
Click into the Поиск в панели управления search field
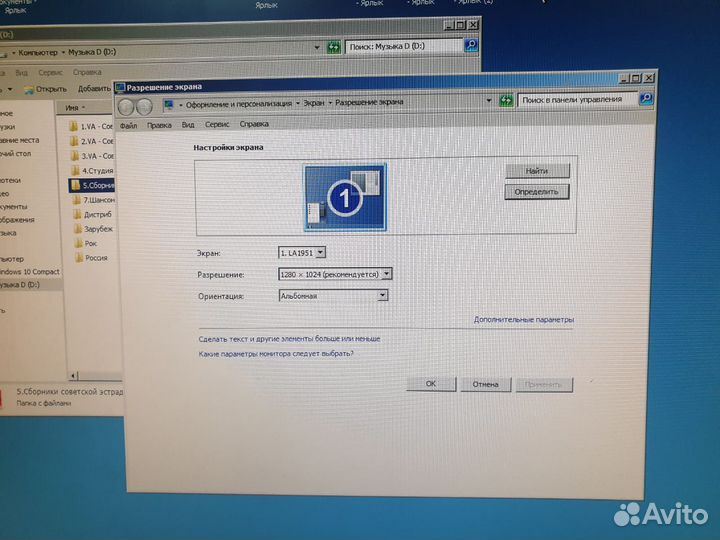coord(575,100)
